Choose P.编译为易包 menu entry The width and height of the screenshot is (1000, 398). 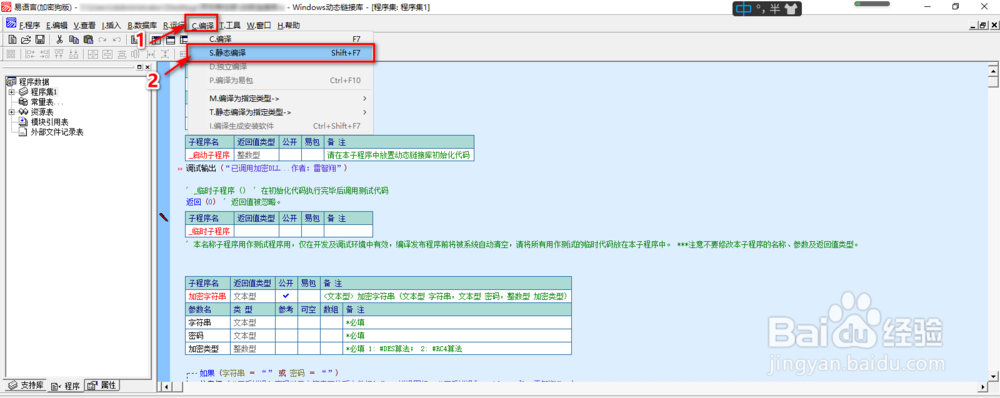tap(281, 80)
